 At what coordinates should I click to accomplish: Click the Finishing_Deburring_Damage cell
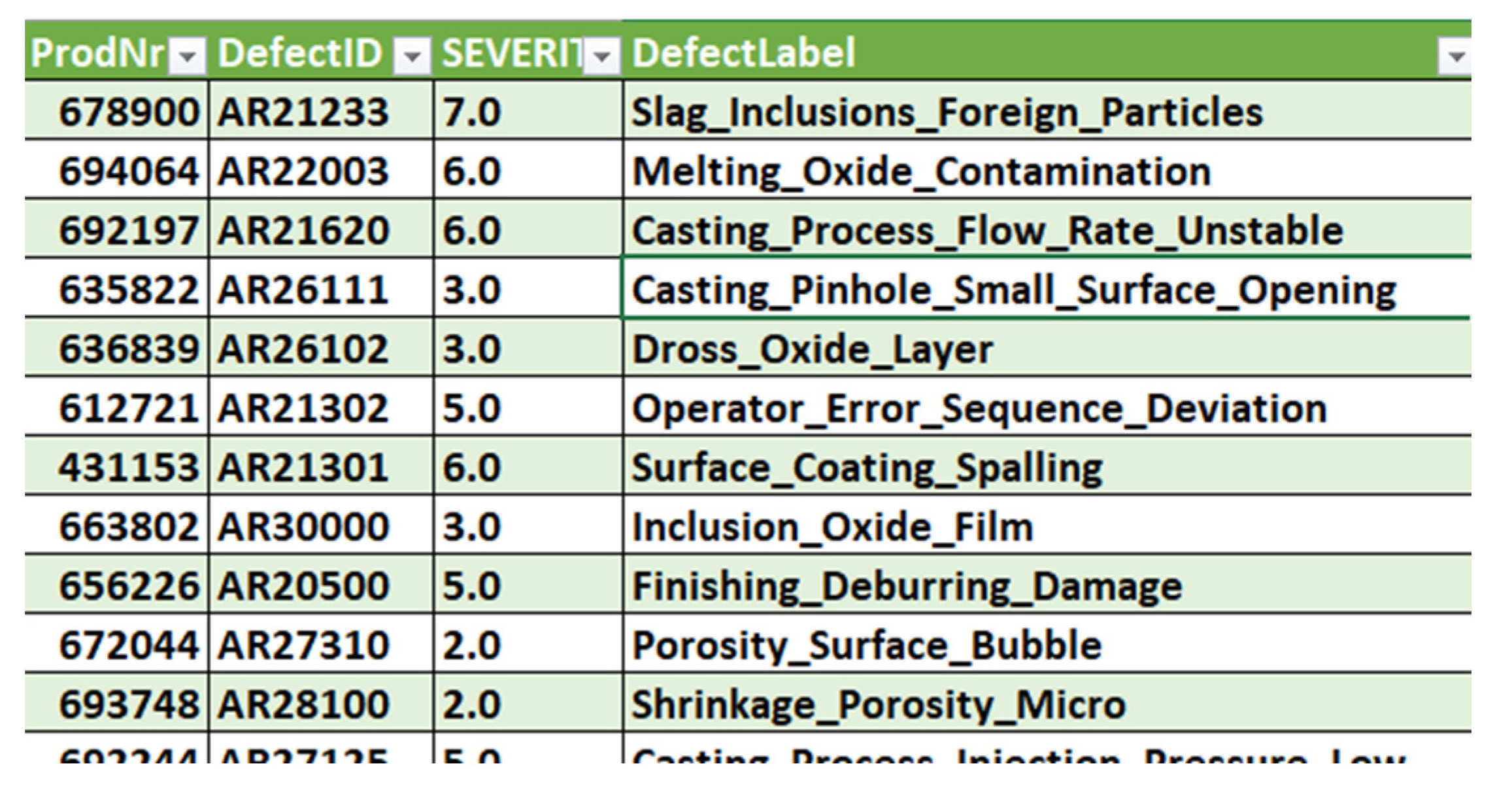[1047, 584]
